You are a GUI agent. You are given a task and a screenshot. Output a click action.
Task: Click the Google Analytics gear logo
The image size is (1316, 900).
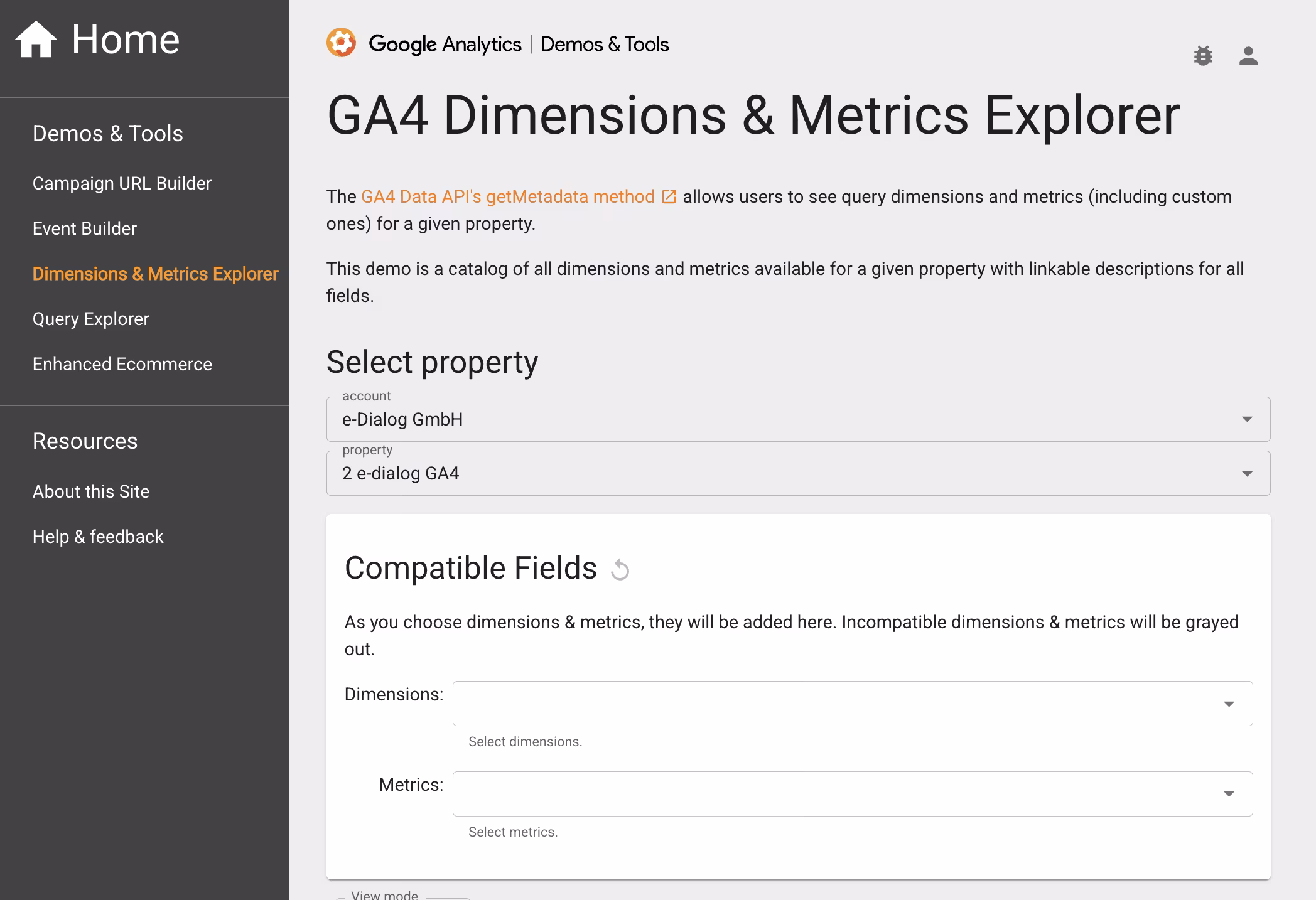tap(341, 43)
